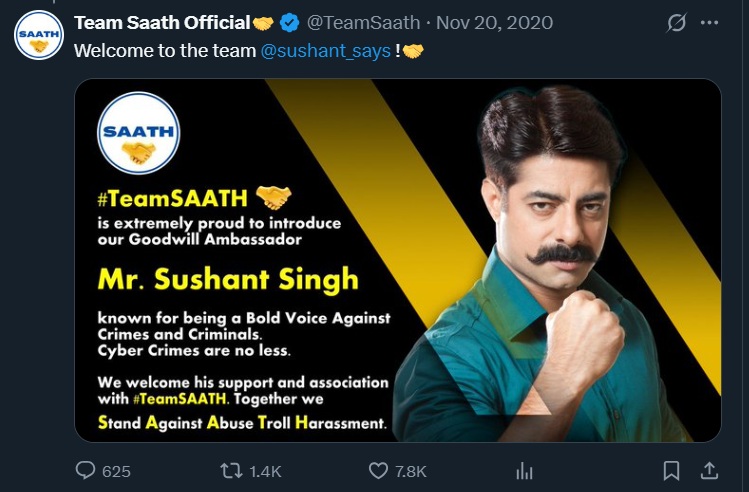
Task: Click the 7.8K likes count
Action: tap(411, 471)
